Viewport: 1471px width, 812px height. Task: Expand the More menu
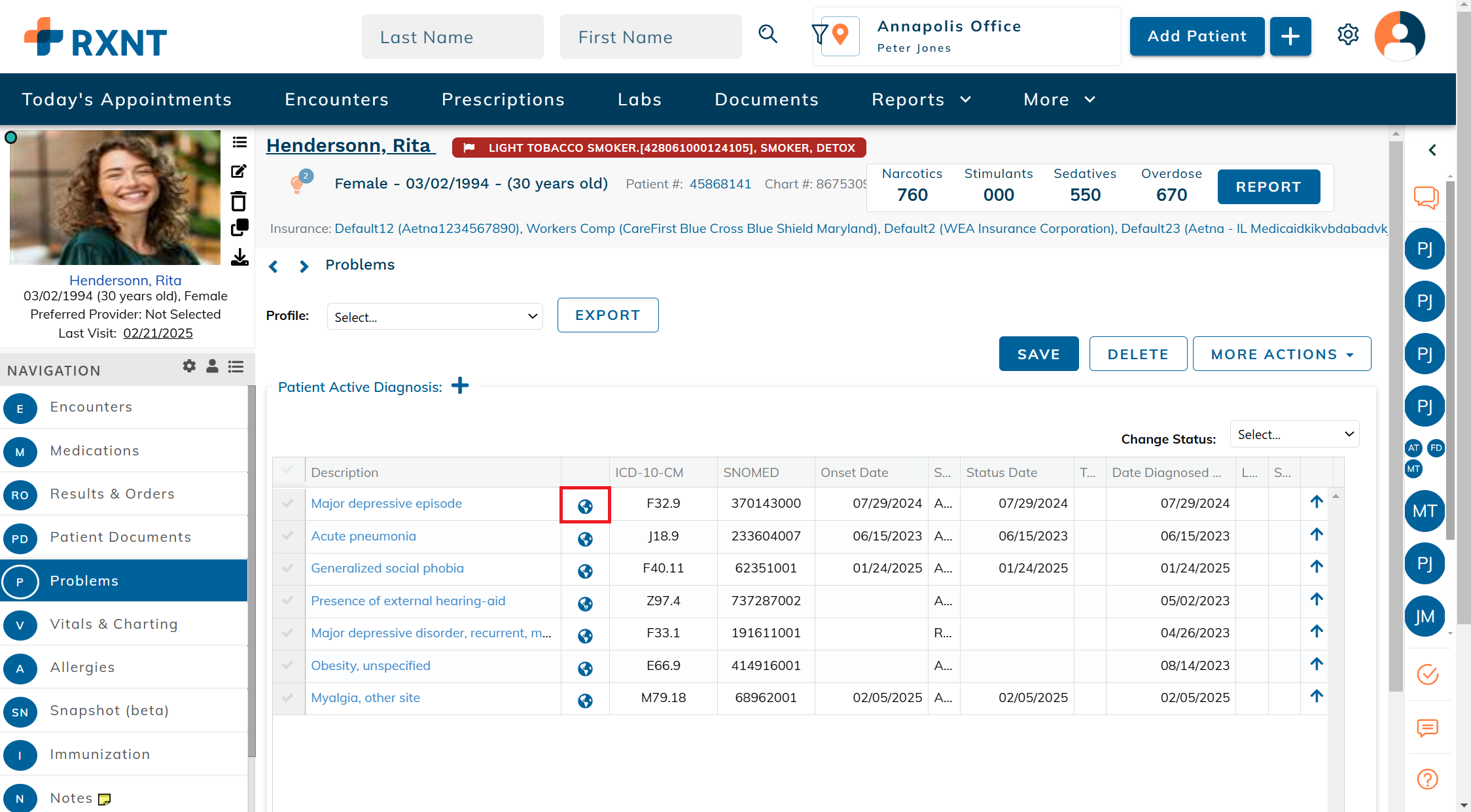(x=1059, y=99)
